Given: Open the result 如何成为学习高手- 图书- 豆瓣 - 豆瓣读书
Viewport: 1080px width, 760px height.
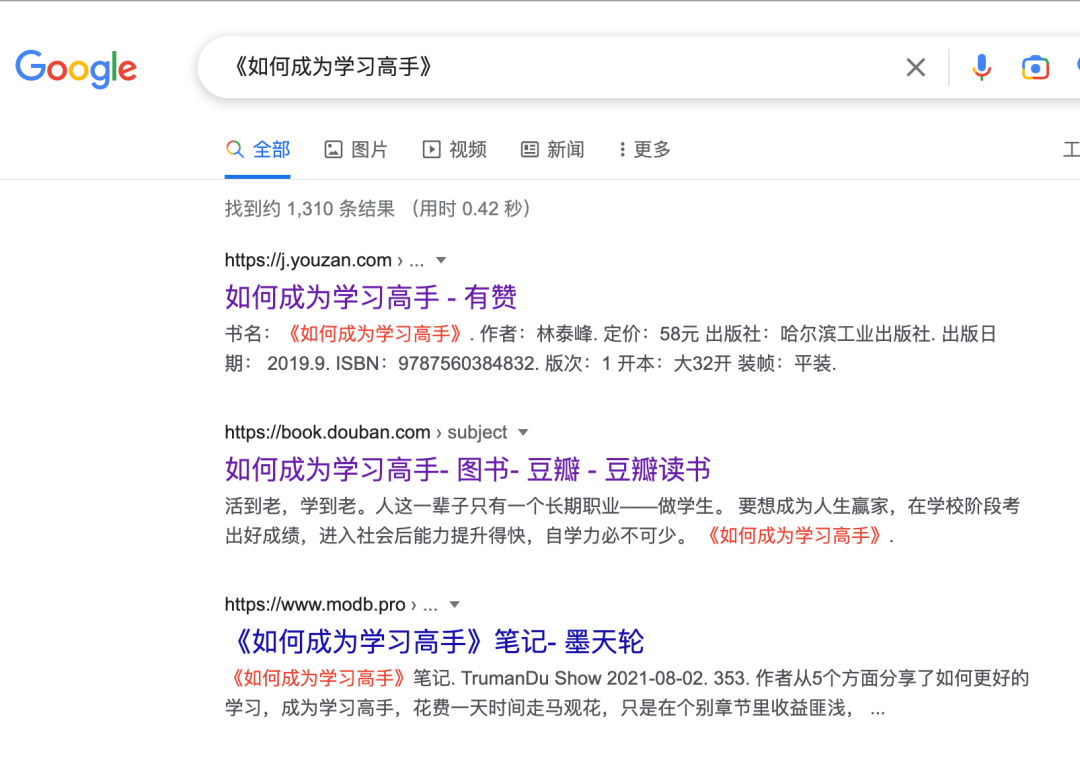Looking at the screenshot, I should click(x=468, y=469).
